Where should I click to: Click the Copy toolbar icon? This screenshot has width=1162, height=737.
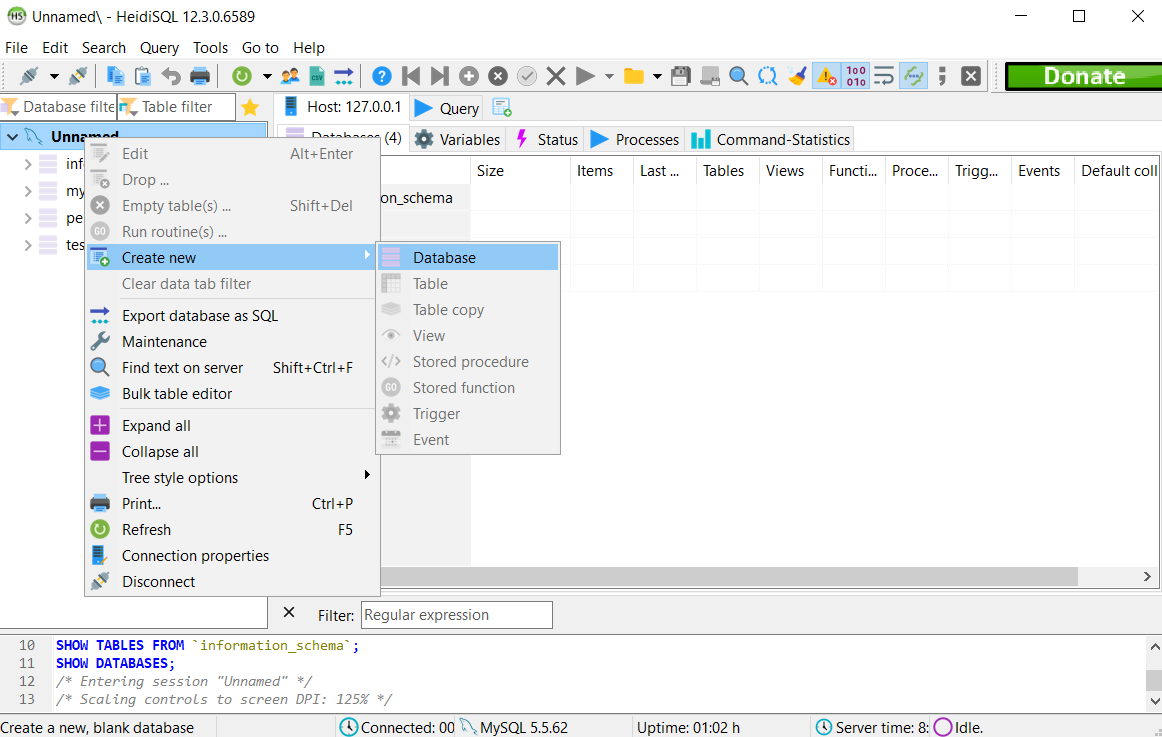pos(116,76)
